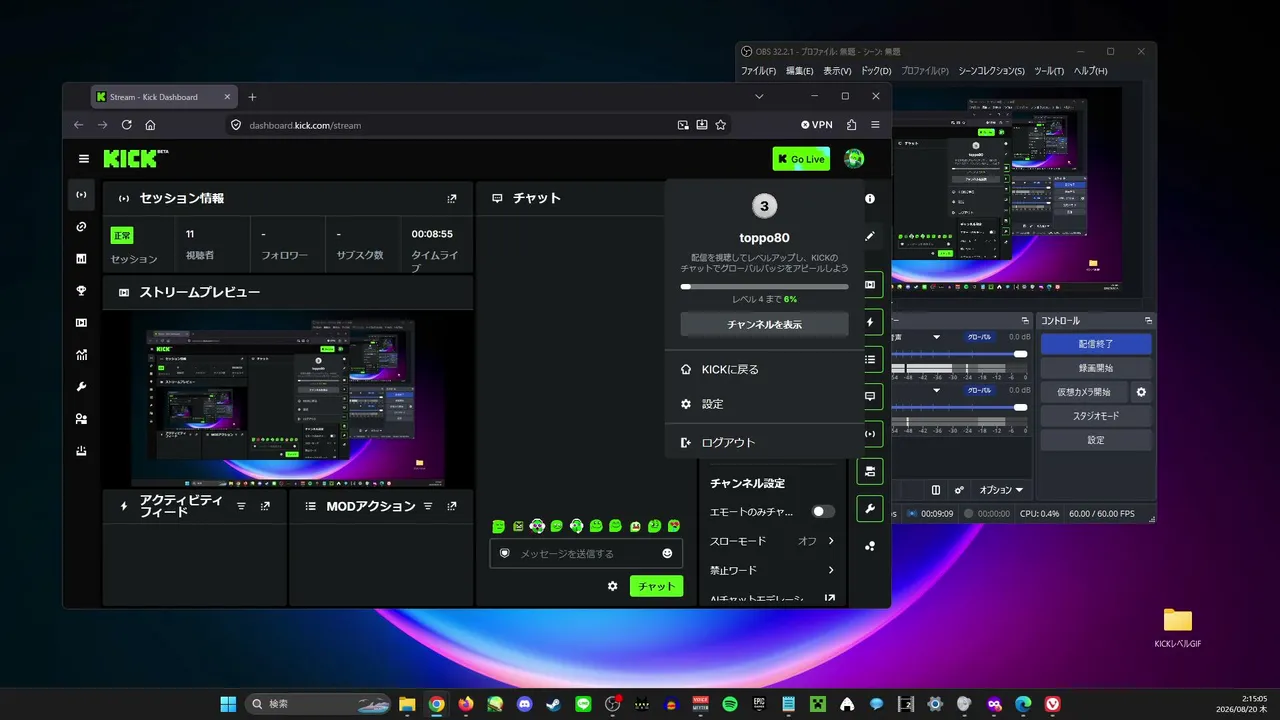Open the OBS ヘルプ(H) menu

point(1090,71)
